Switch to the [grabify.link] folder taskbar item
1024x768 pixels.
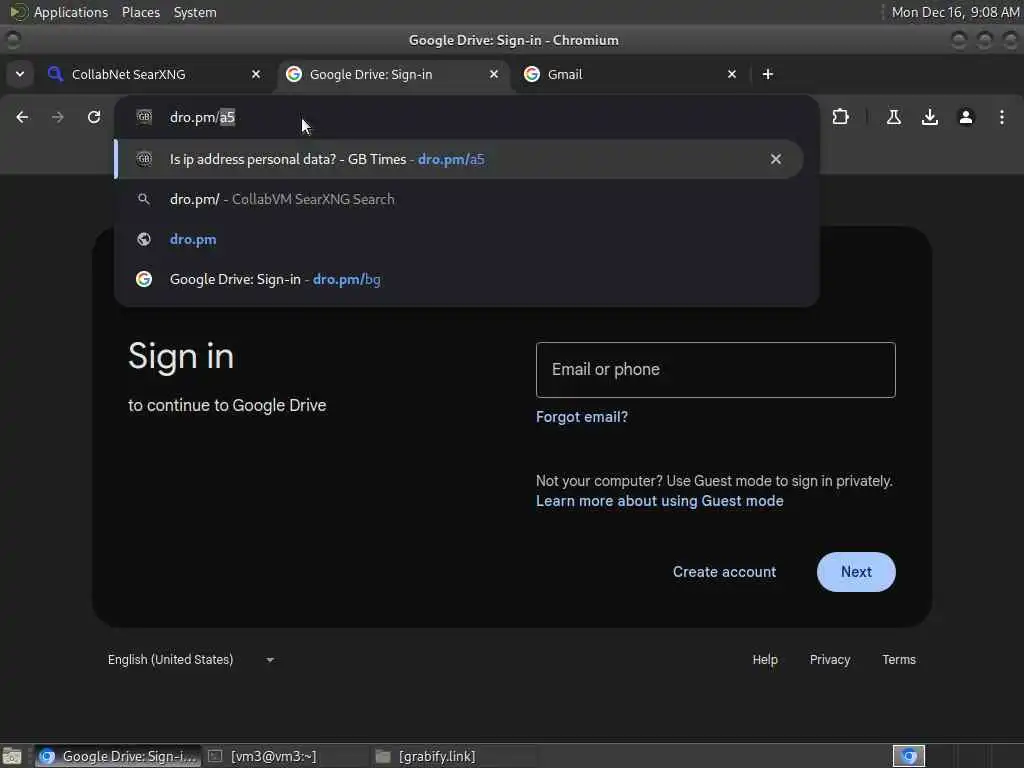[x=454, y=756]
